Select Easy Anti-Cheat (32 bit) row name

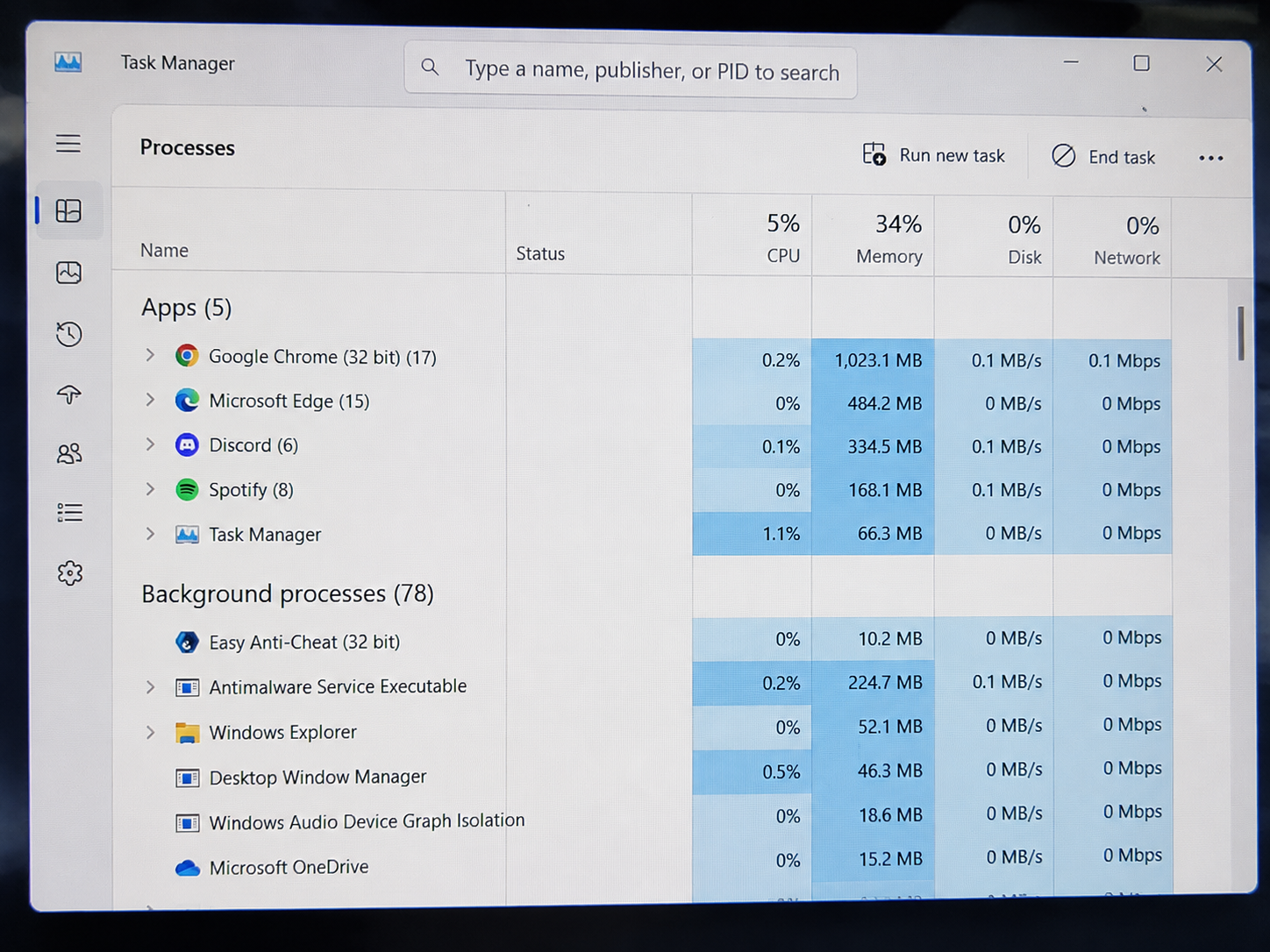coord(304,642)
